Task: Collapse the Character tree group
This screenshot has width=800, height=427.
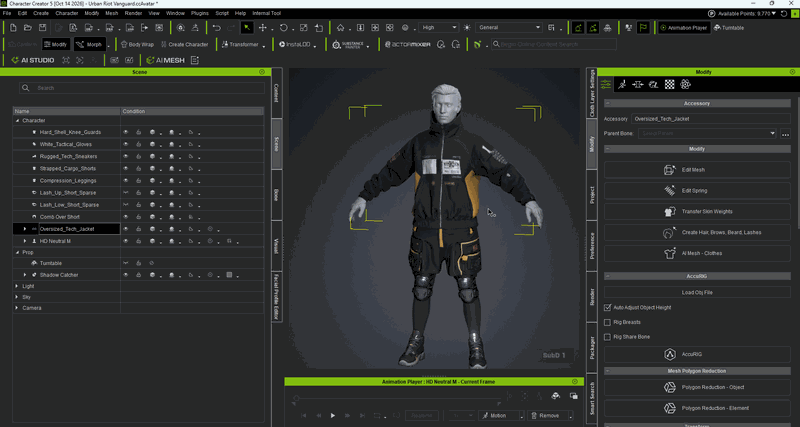Action: [17, 120]
